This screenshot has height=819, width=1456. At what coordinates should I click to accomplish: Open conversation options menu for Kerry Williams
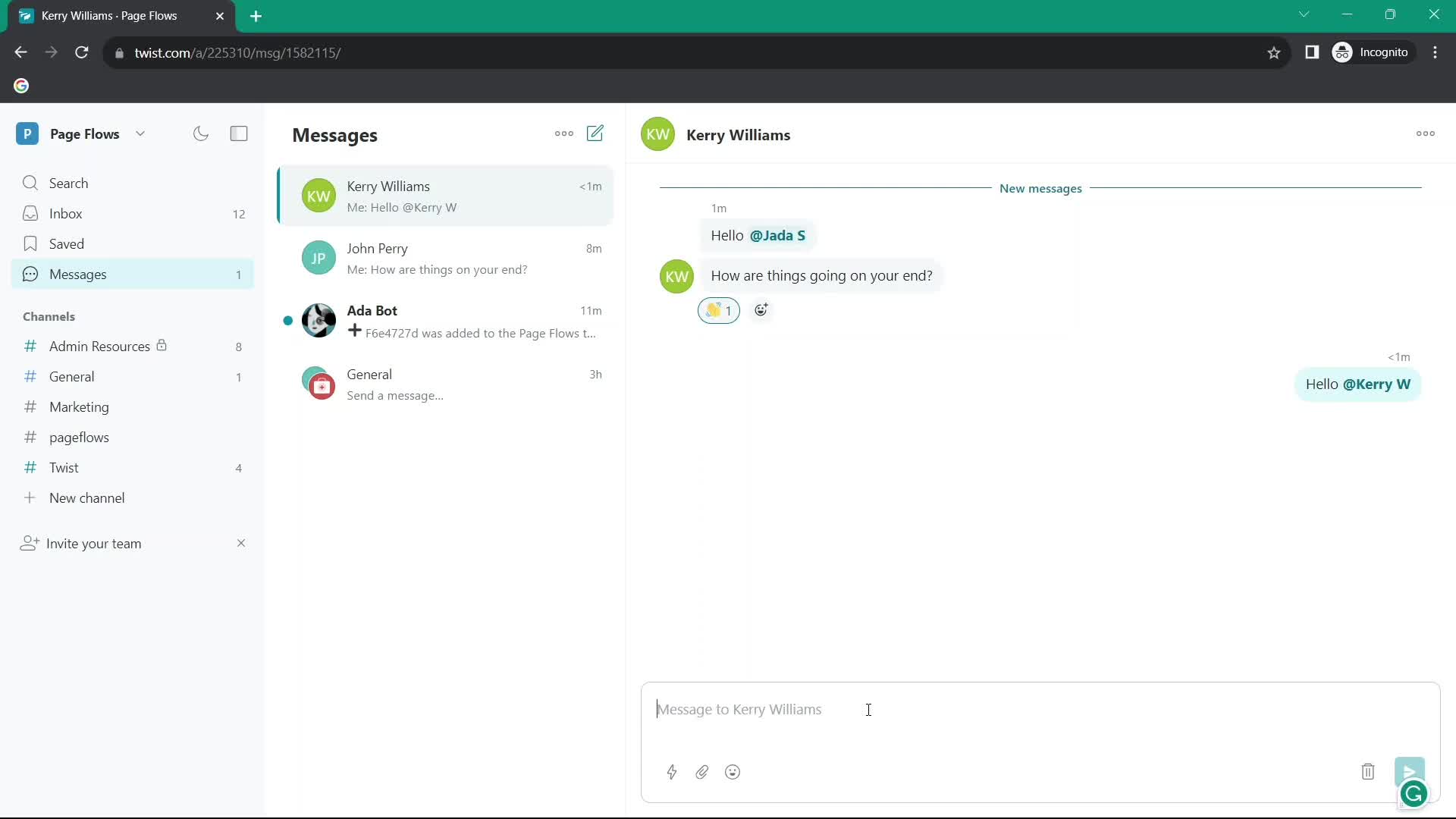1425,133
